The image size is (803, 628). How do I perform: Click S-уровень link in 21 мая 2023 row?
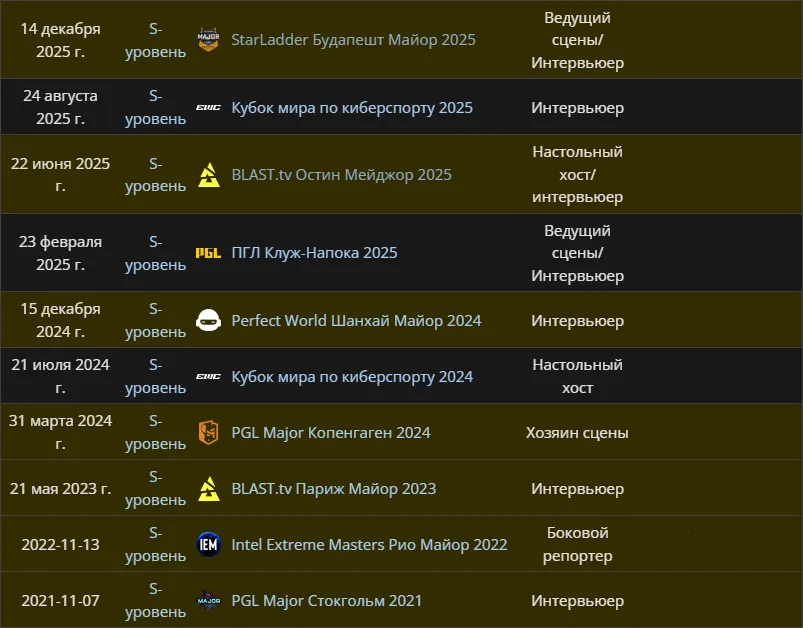point(155,488)
